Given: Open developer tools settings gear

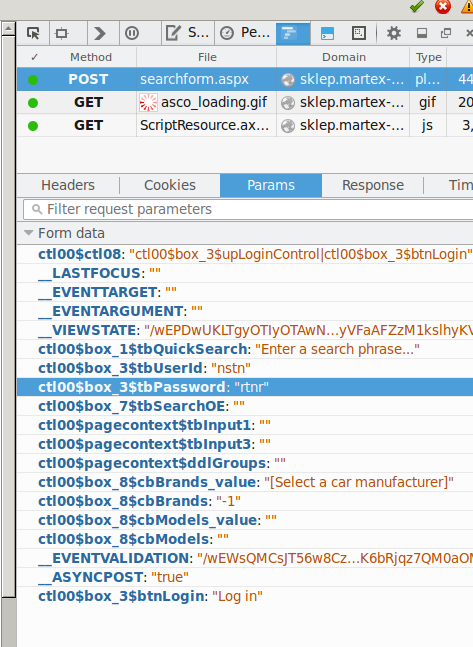Looking at the screenshot, I should tap(394, 33).
